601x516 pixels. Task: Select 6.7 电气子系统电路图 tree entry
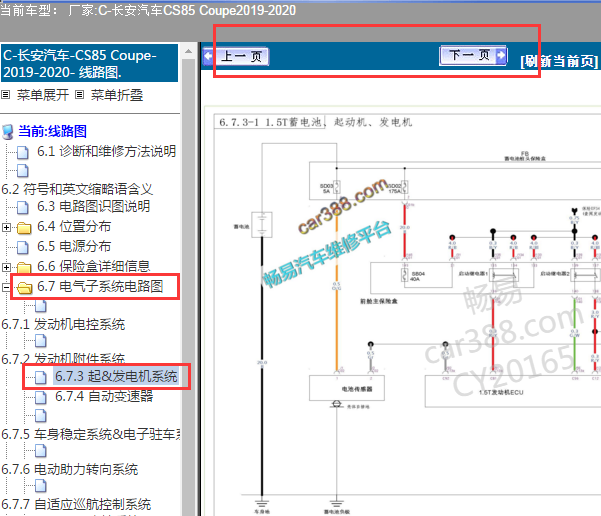click(x=100, y=286)
